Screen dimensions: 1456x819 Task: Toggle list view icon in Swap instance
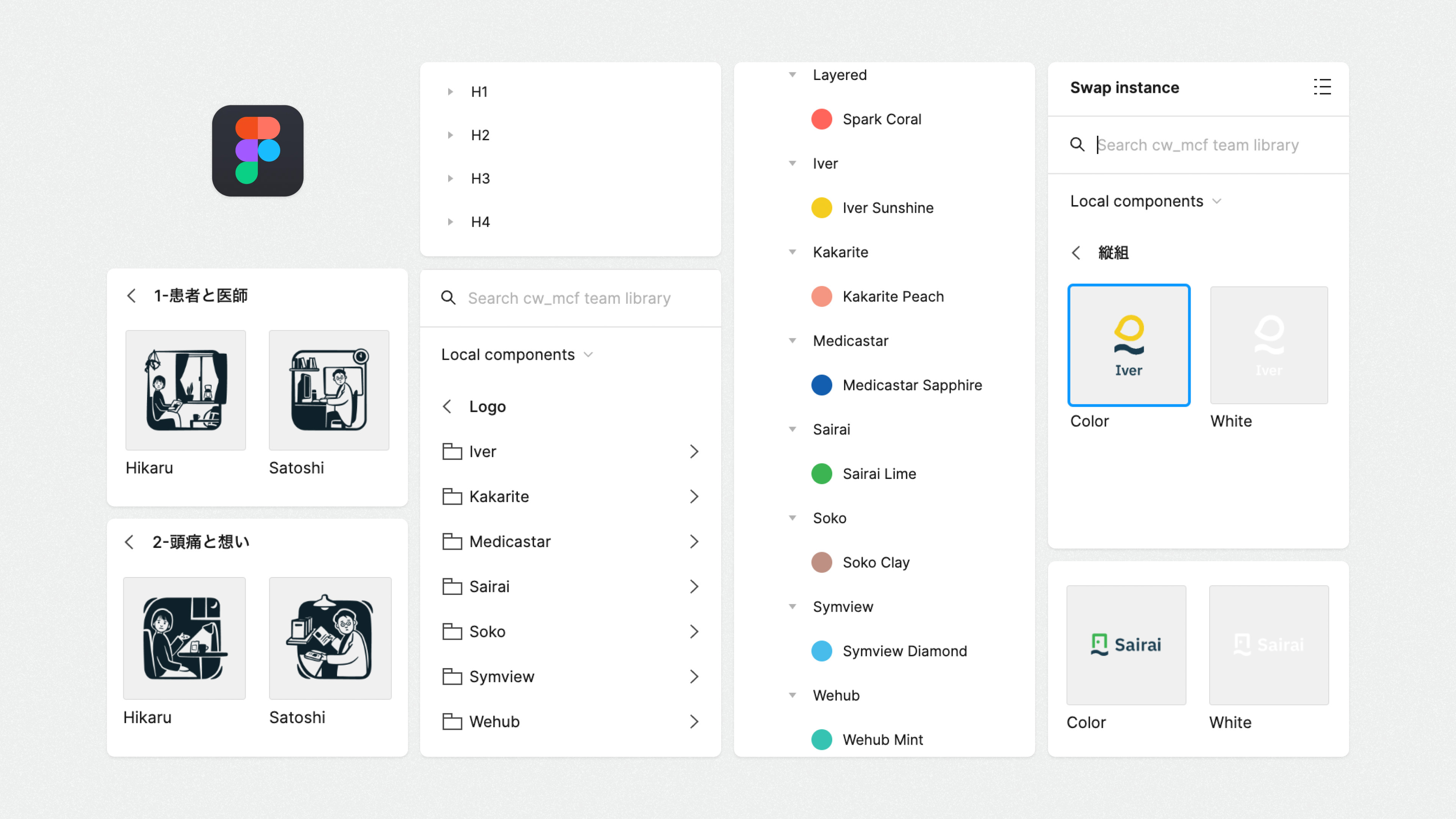tap(1322, 87)
